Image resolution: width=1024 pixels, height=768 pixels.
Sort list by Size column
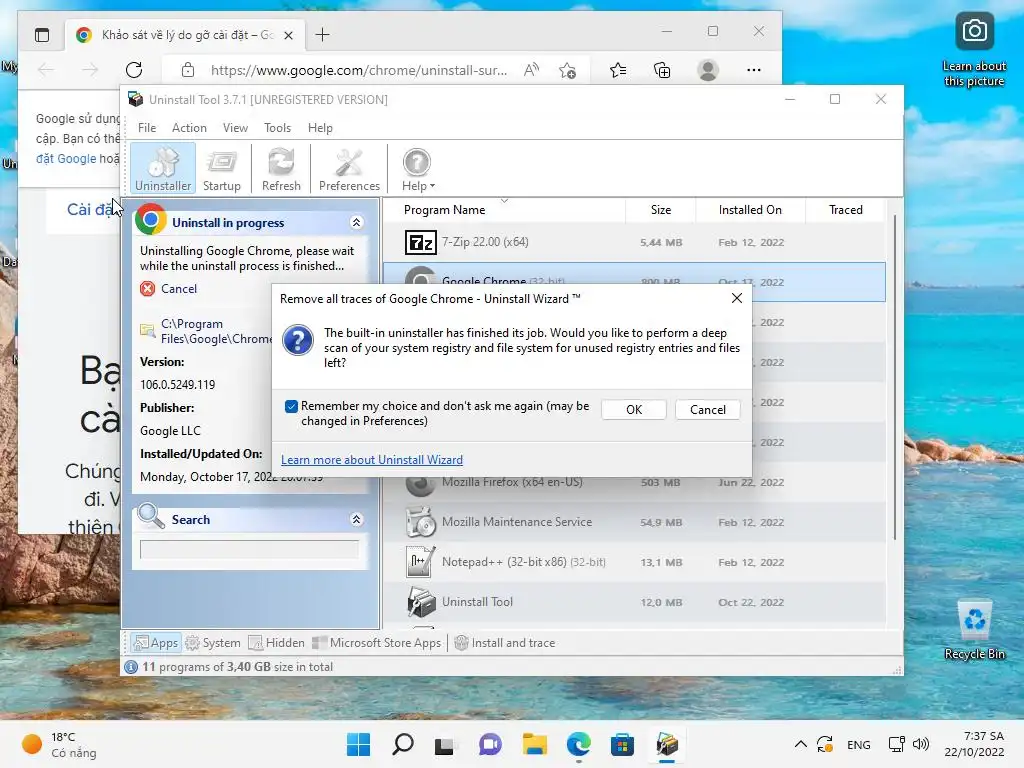(x=660, y=210)
